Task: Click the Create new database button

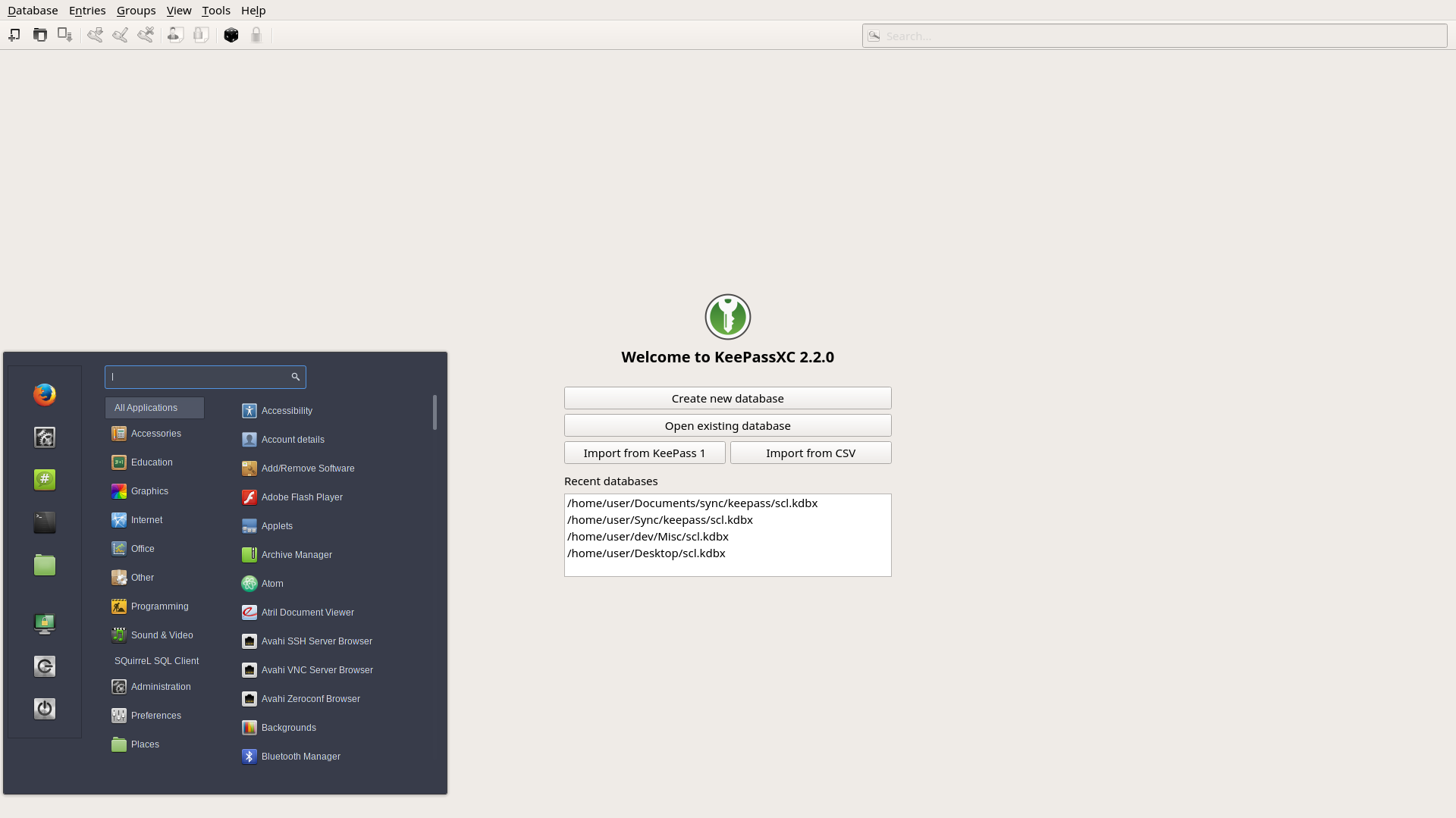Action: click(727, 398)
